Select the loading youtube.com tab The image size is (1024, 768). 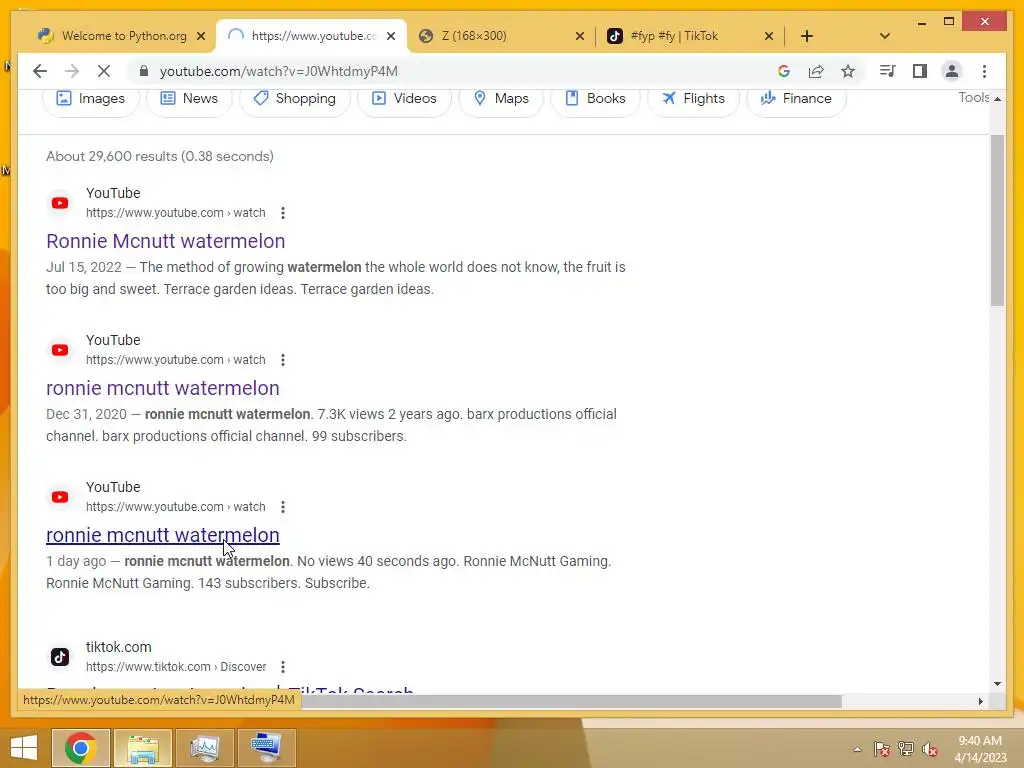[x=312, y=36]
